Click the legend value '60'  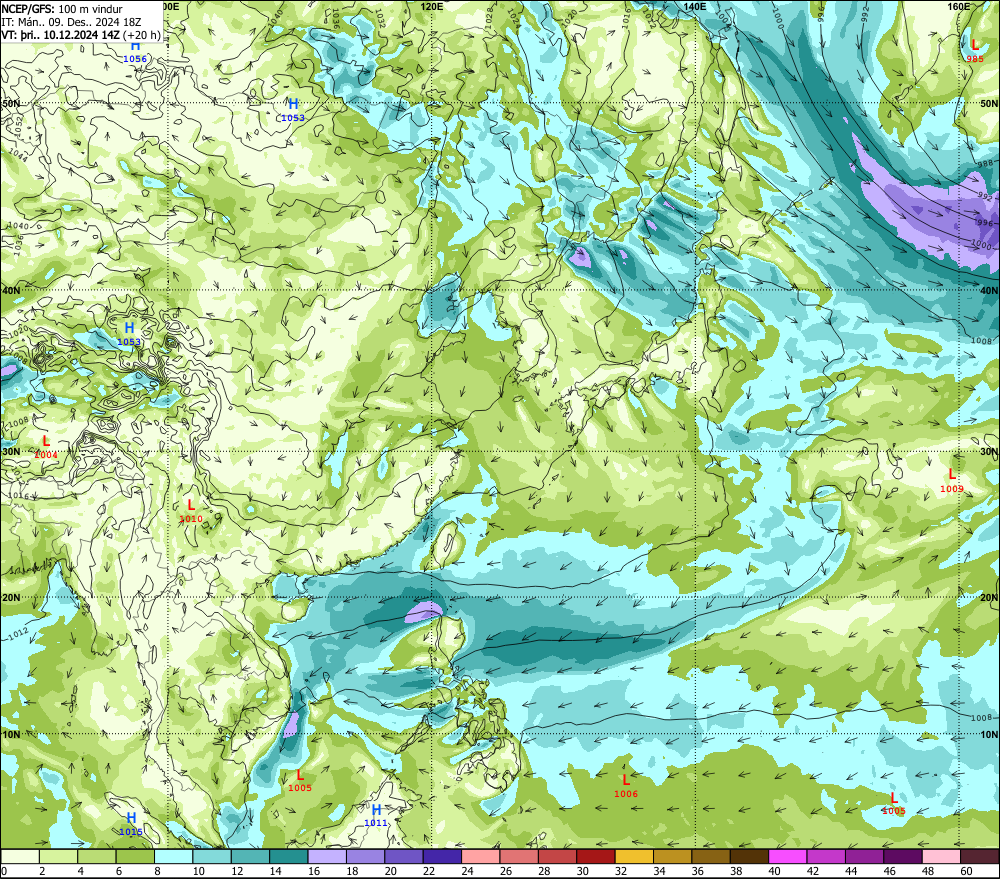967,871
